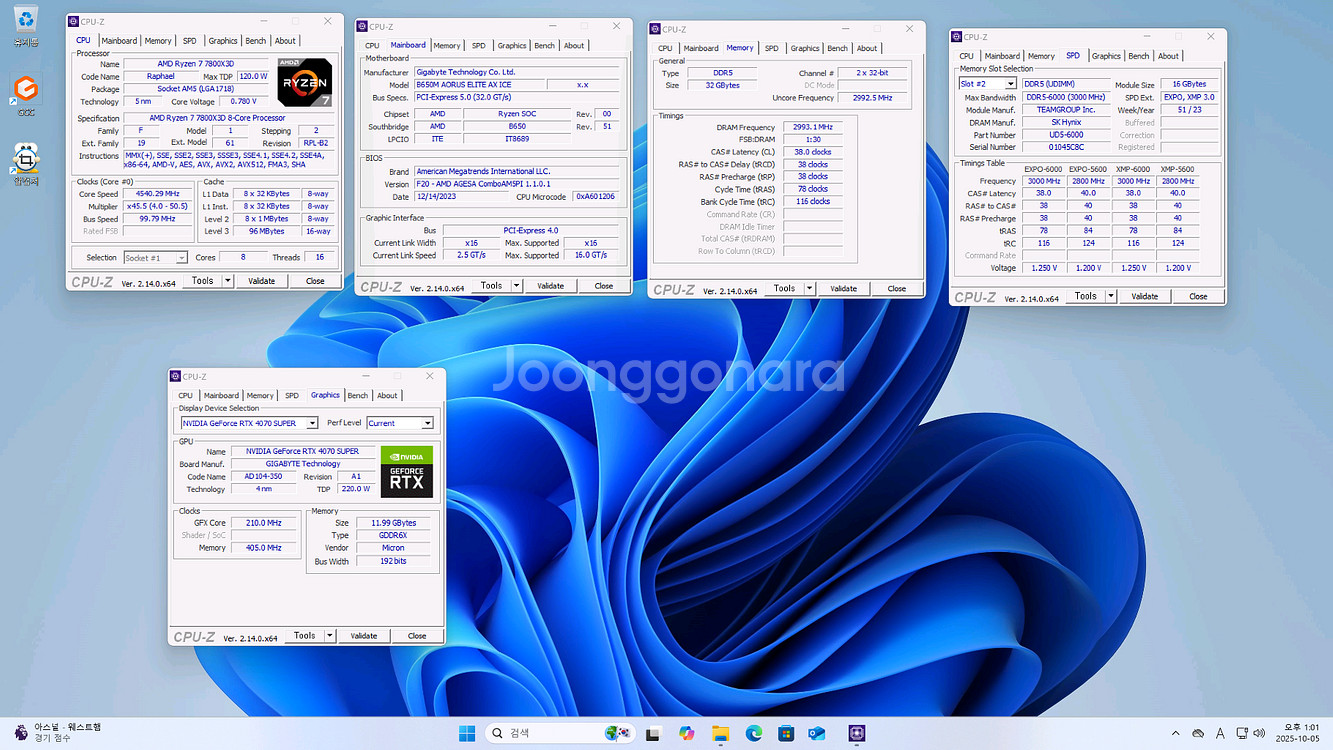This screenshot has width=1333, height=750.
Task: Launch Microsoft Edge from the taskbar
Action: click(x=753, y=733)
